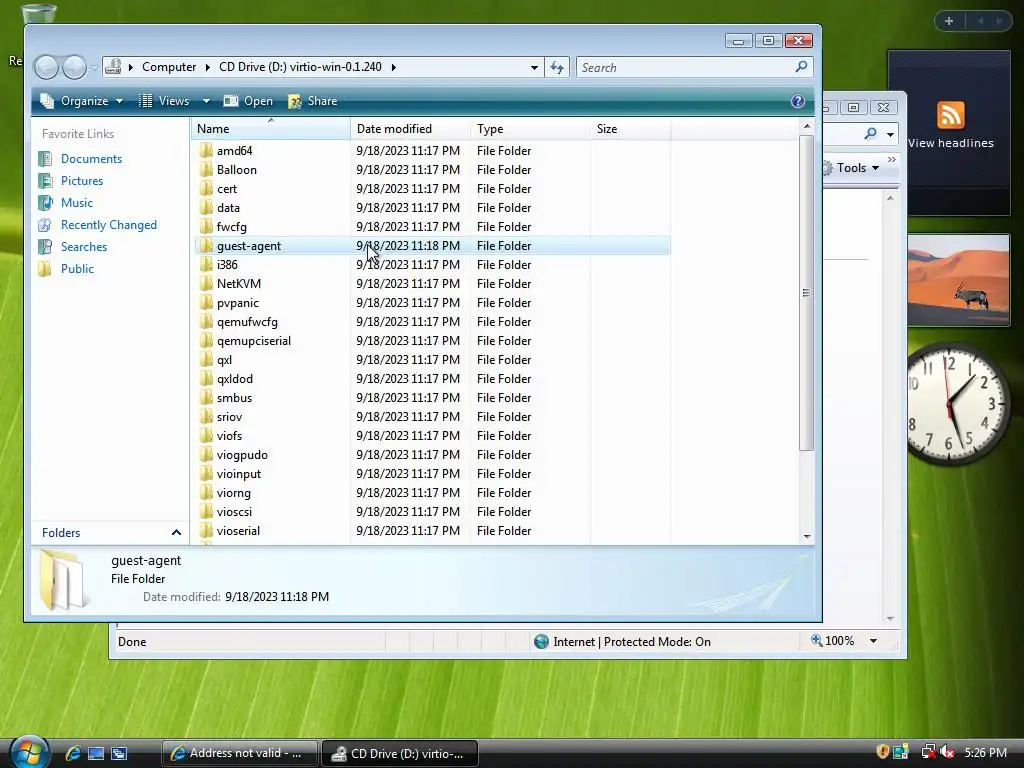Open Explorer Help question mark icon
Viewport: 1024px width, 768px height.
coord(797,101)
